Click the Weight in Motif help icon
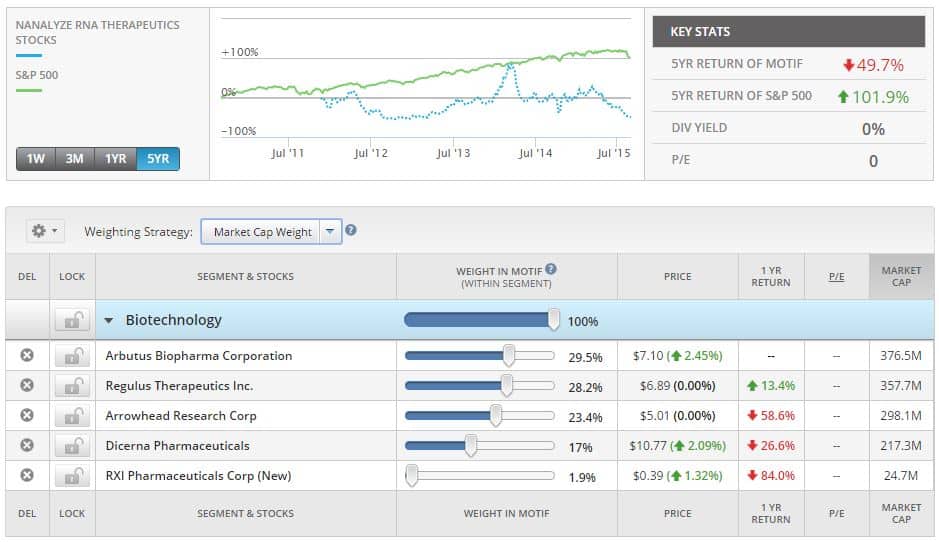Screen dimensions: 939x542 (551, 269)
